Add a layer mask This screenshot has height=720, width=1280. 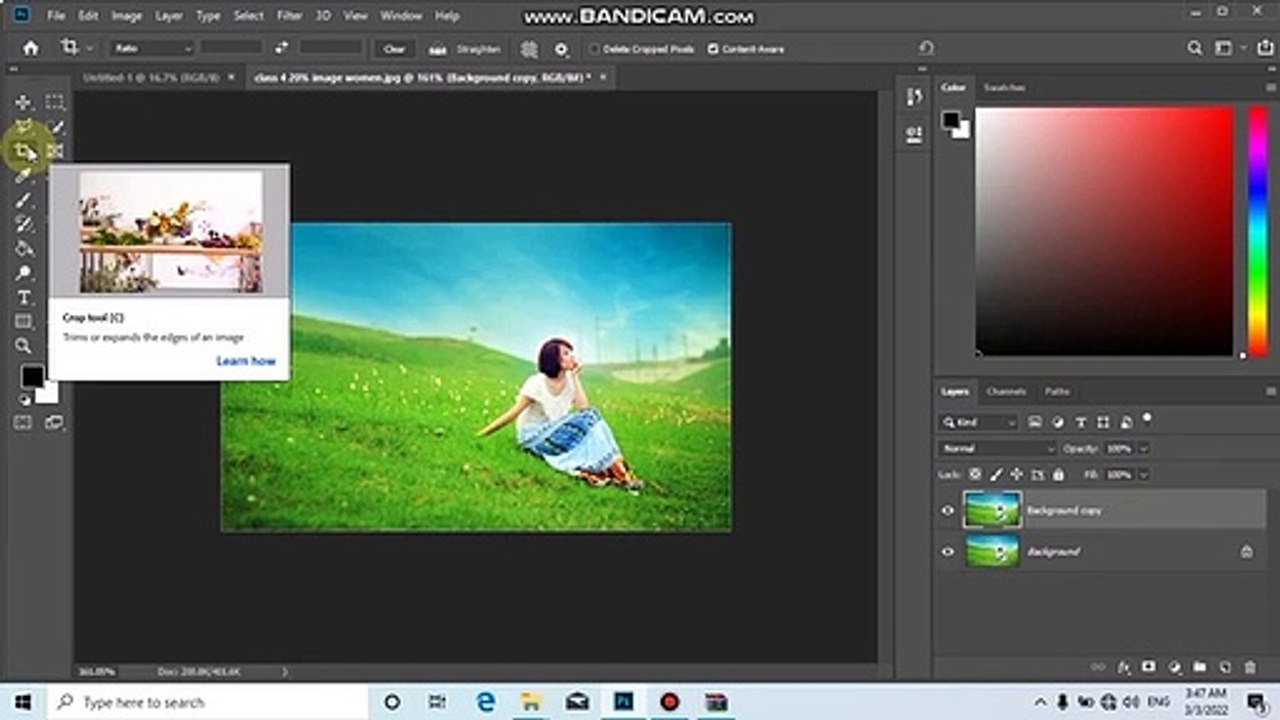[1149, 667]
